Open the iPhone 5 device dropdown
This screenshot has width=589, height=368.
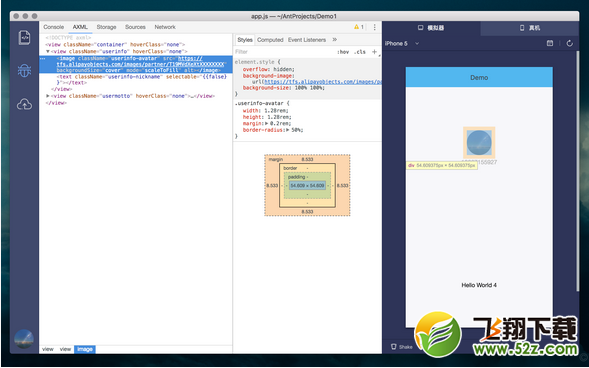tap(402, 44)
